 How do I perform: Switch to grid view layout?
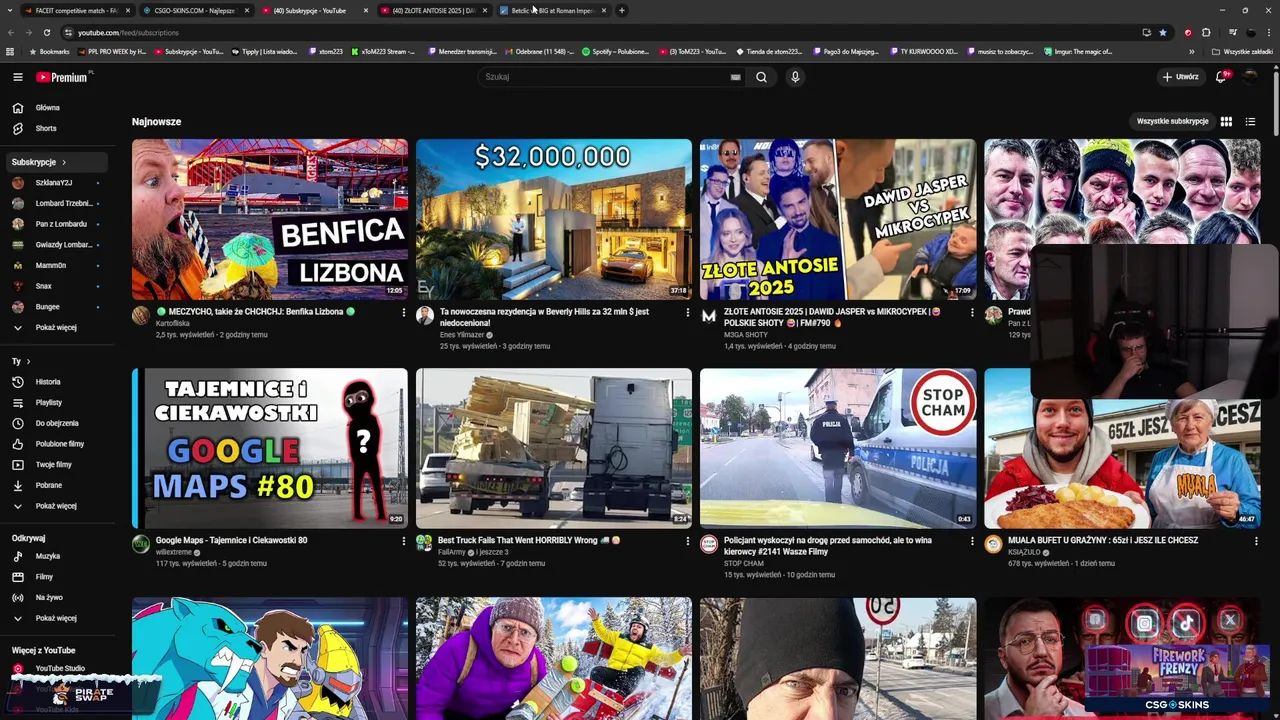[x=1226, y=121]
